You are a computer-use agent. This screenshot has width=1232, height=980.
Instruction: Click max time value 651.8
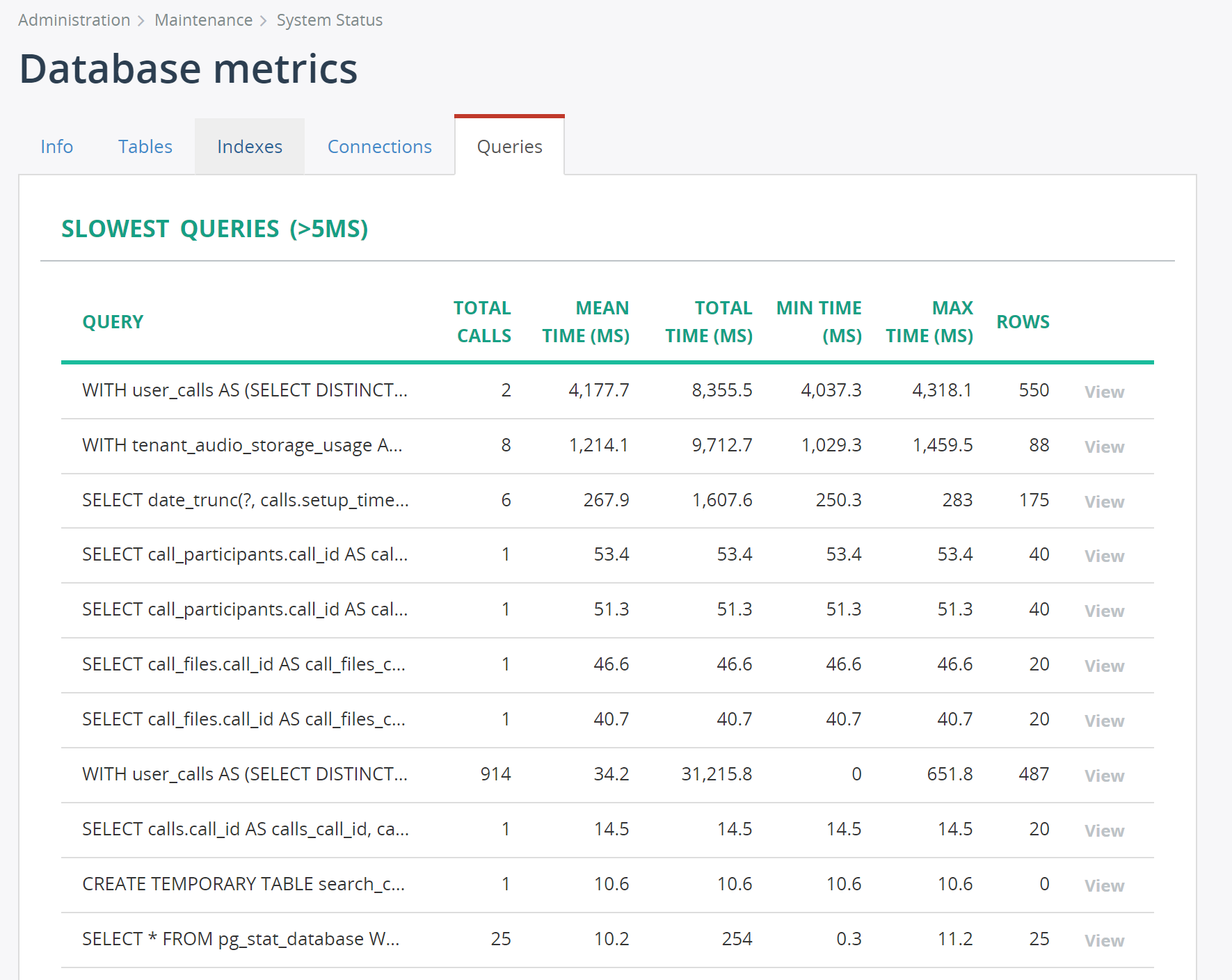[x=950, y=774]
